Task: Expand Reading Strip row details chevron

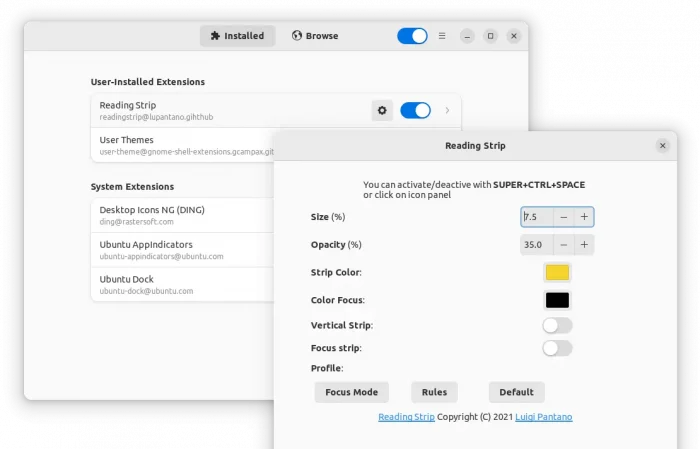Action: (x=447, y=110)
